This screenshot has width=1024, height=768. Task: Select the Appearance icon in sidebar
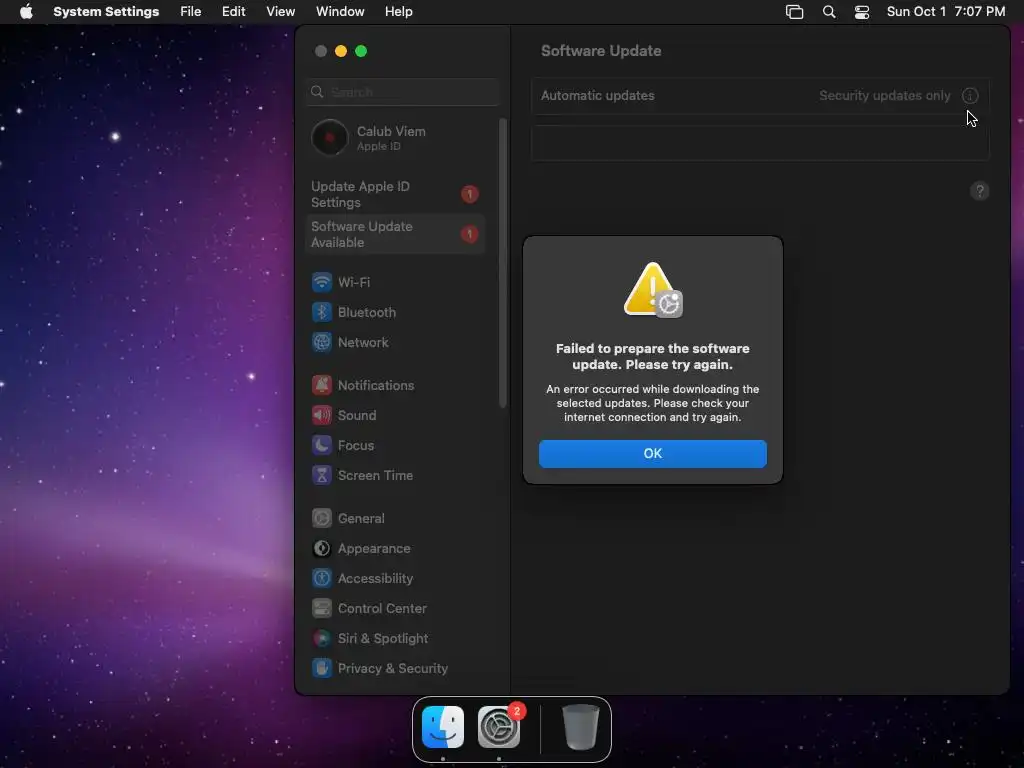tap(322, 549)
